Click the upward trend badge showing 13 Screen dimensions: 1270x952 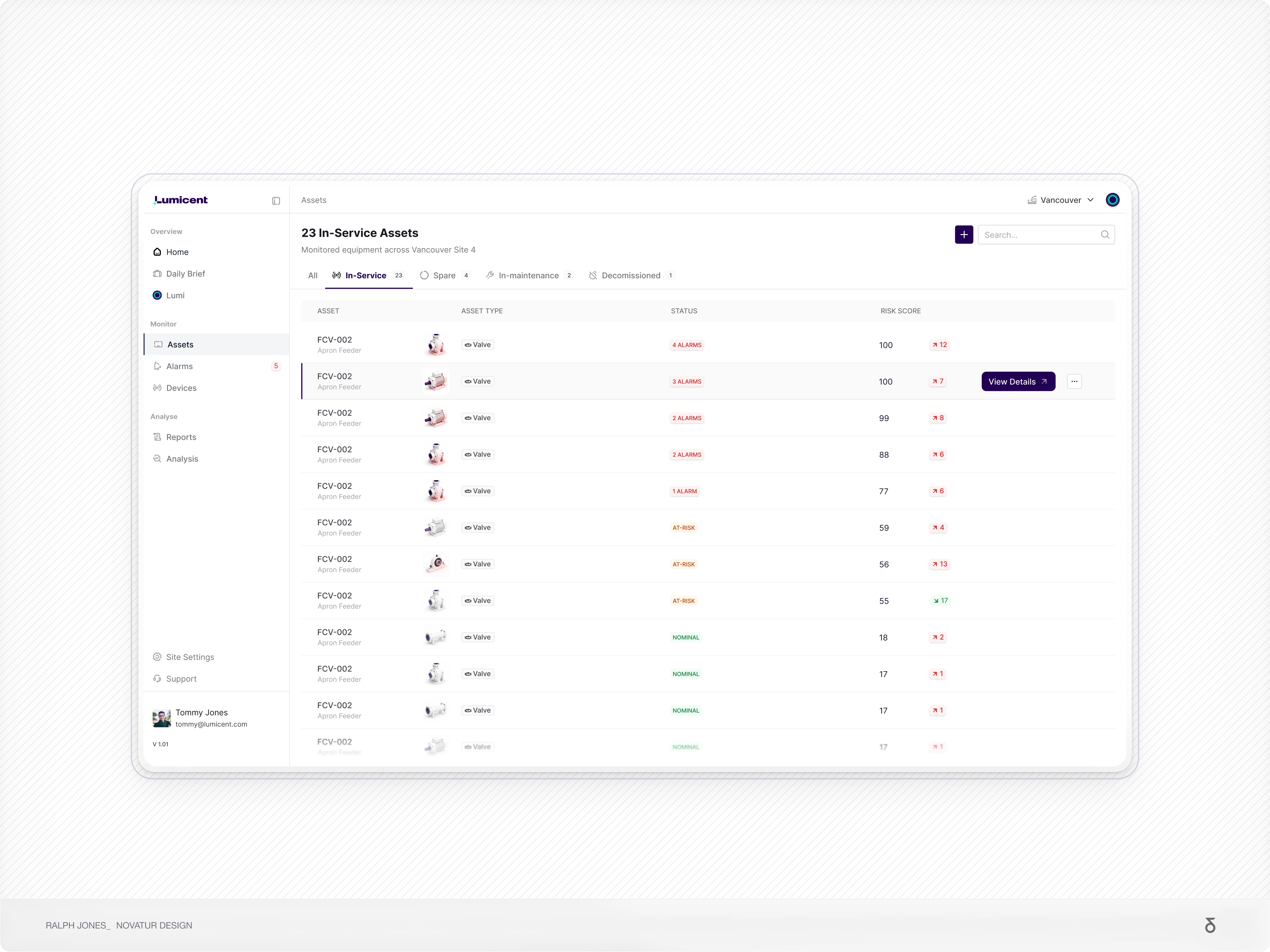pos(939,564)
